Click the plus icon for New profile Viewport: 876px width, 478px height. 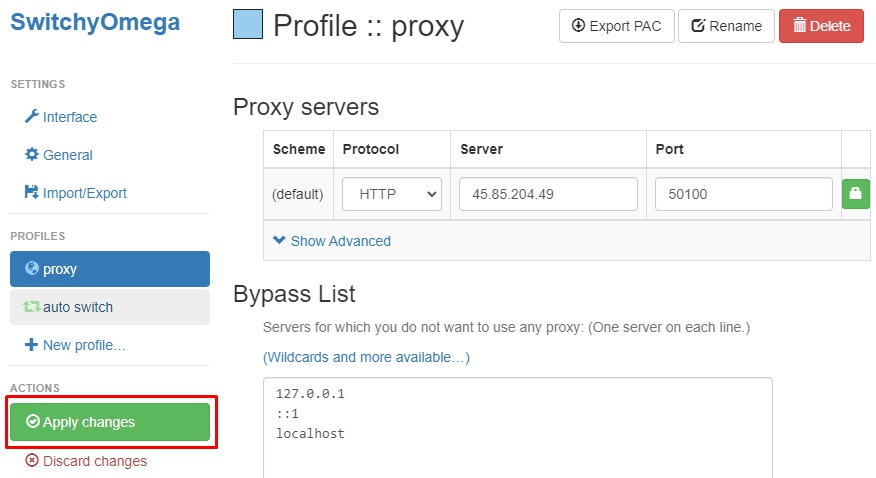pyautogui.click(x=32, y=345)
